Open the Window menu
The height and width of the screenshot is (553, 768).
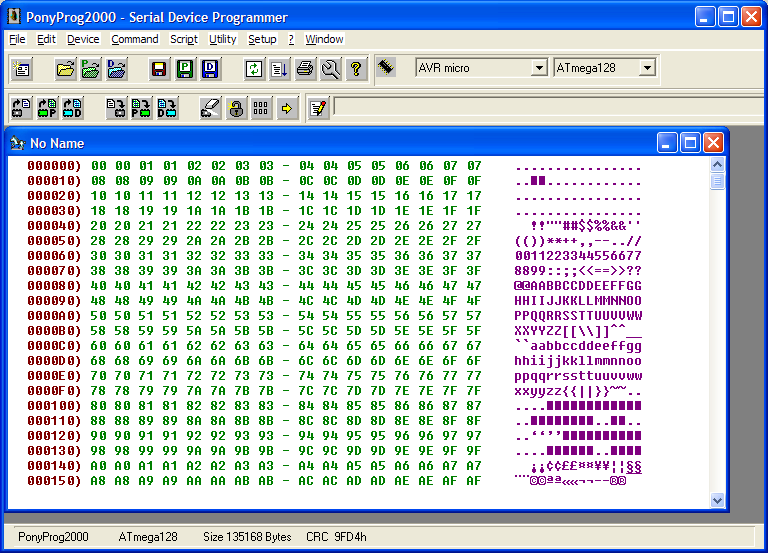324,39
